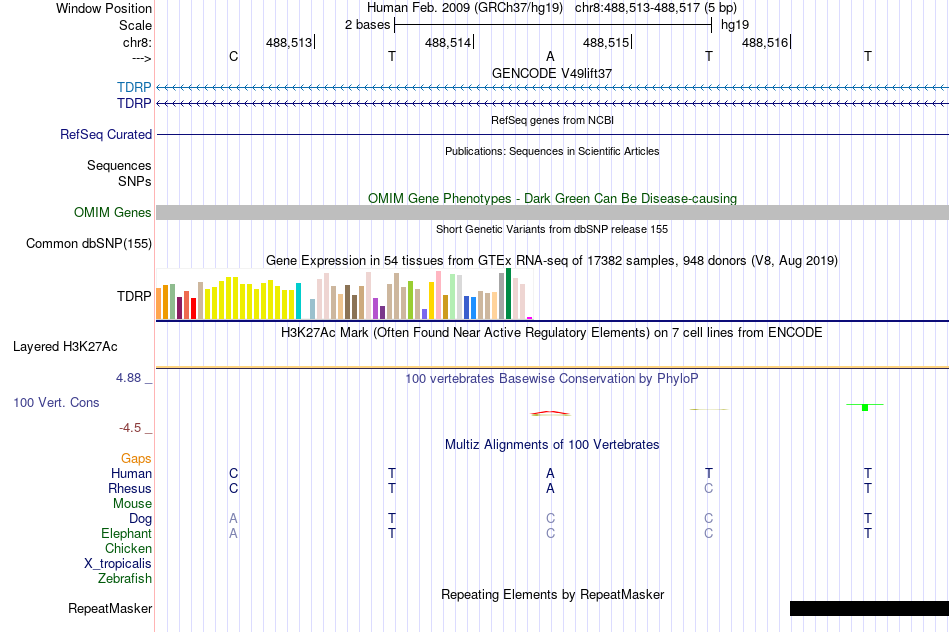The width and height of the screenshot is (950, 632).
Task: Click the hg19 text beside the scale bar
Action: 735,25
